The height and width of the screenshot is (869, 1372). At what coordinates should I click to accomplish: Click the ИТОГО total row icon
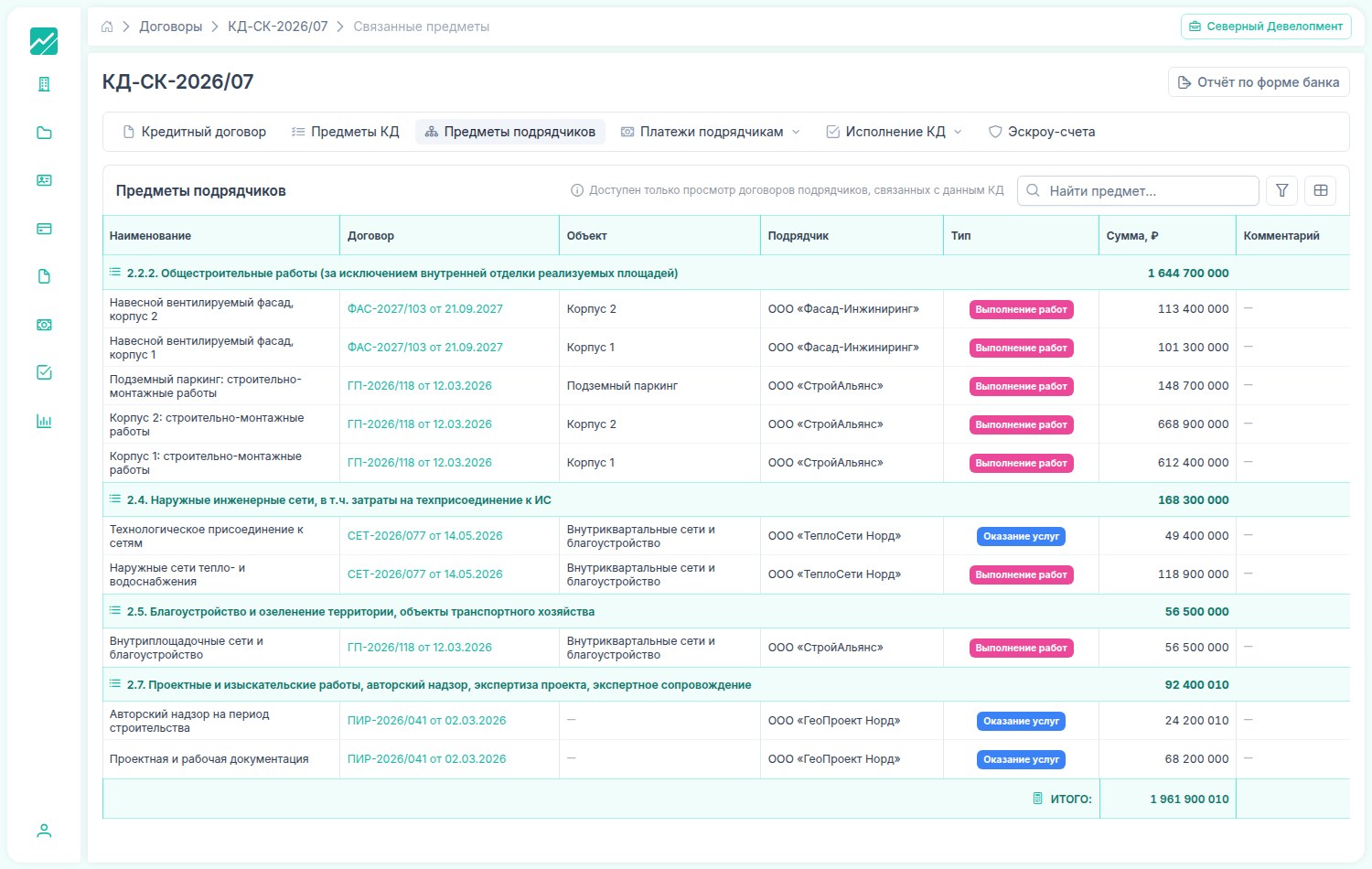1037,799
